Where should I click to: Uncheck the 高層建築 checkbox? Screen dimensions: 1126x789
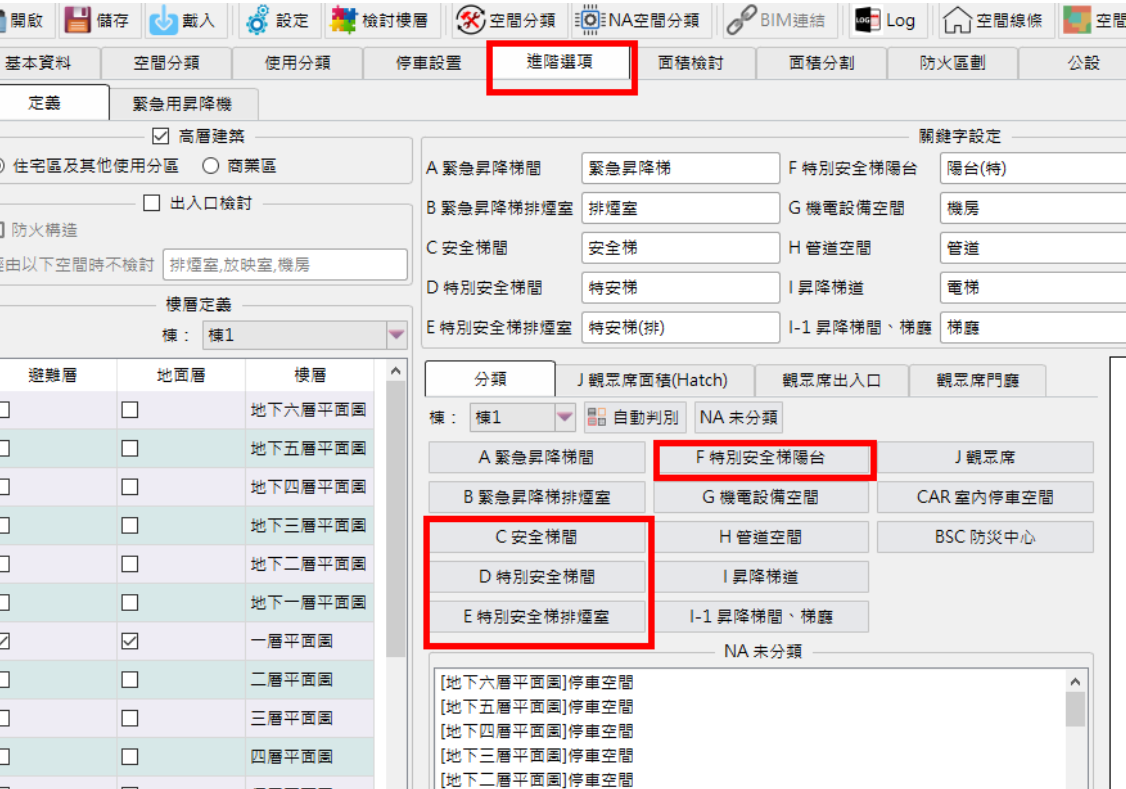(x=160, y=136)
